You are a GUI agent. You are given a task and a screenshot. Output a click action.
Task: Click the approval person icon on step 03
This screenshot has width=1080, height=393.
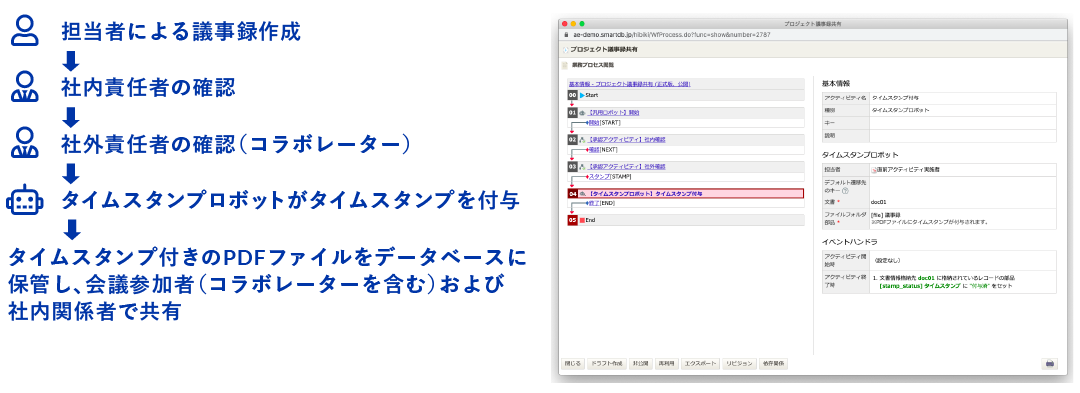[x=582, y=167]
